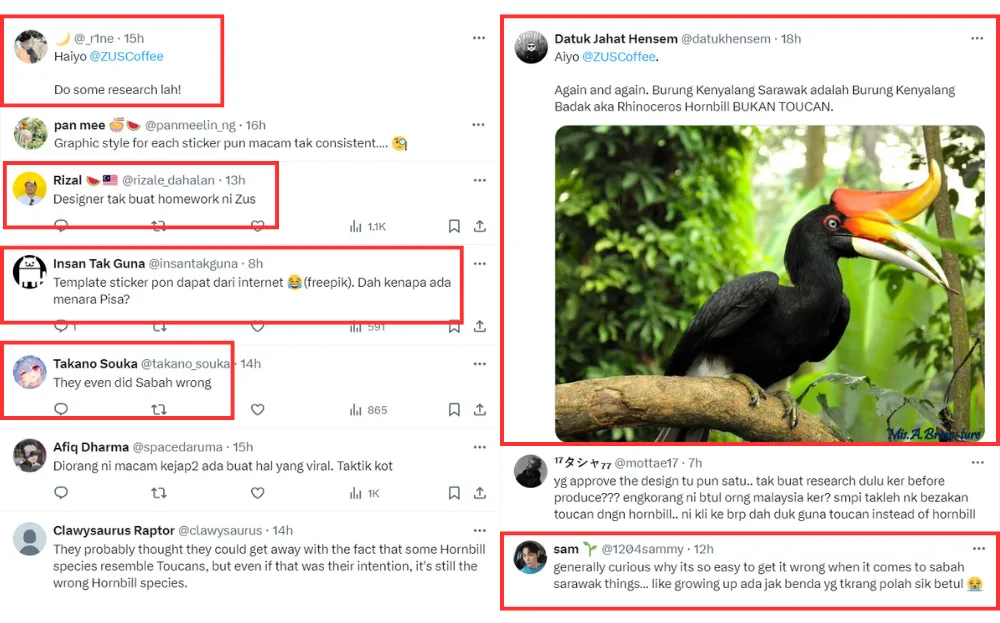The image size is (1000, 623).
Task: Click the share icon on Rizal's tweet
Action: click(x=480, y=227)
